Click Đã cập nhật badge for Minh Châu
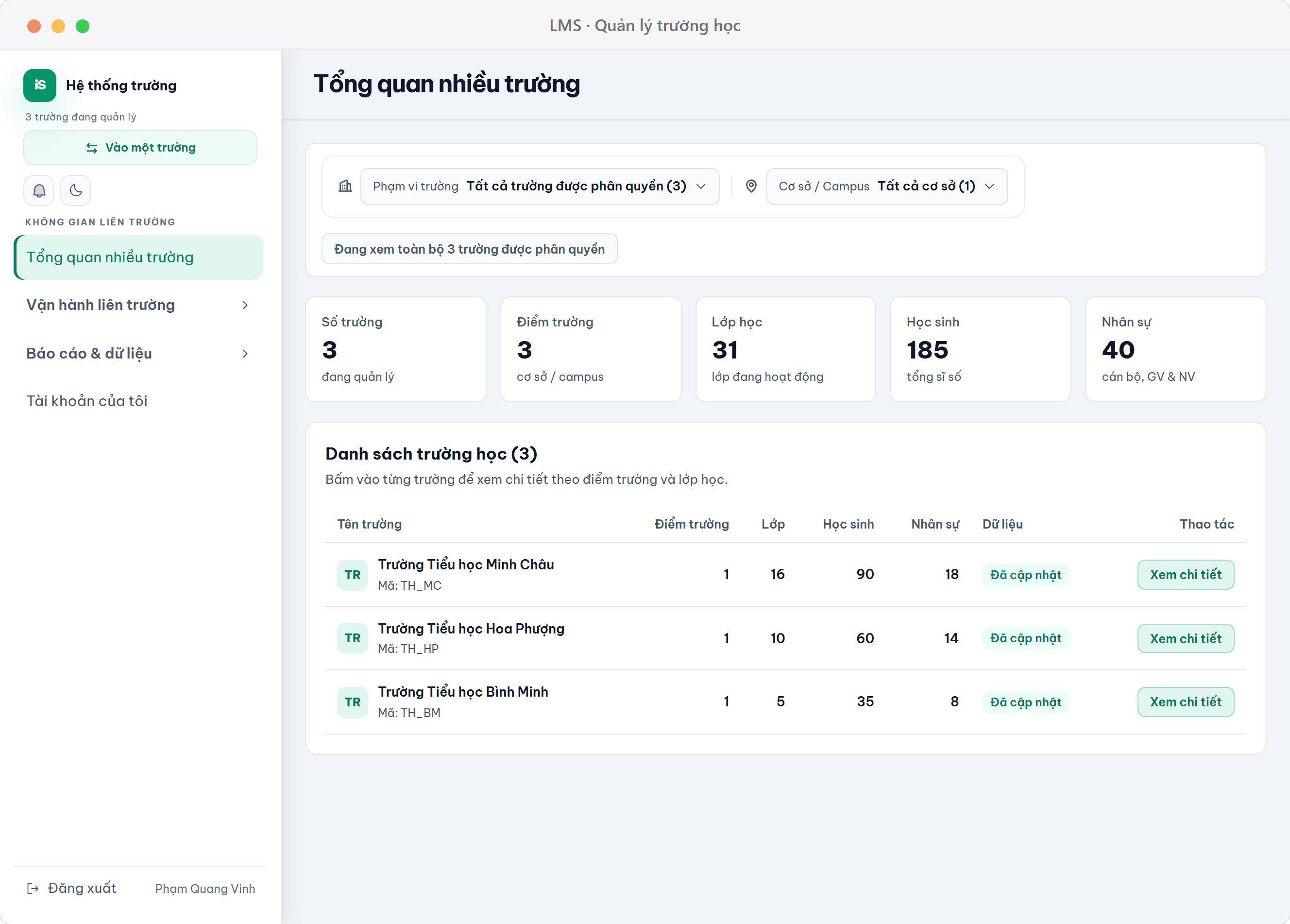This screenshot has height=924, width=1290. [x=1025, y=575]
